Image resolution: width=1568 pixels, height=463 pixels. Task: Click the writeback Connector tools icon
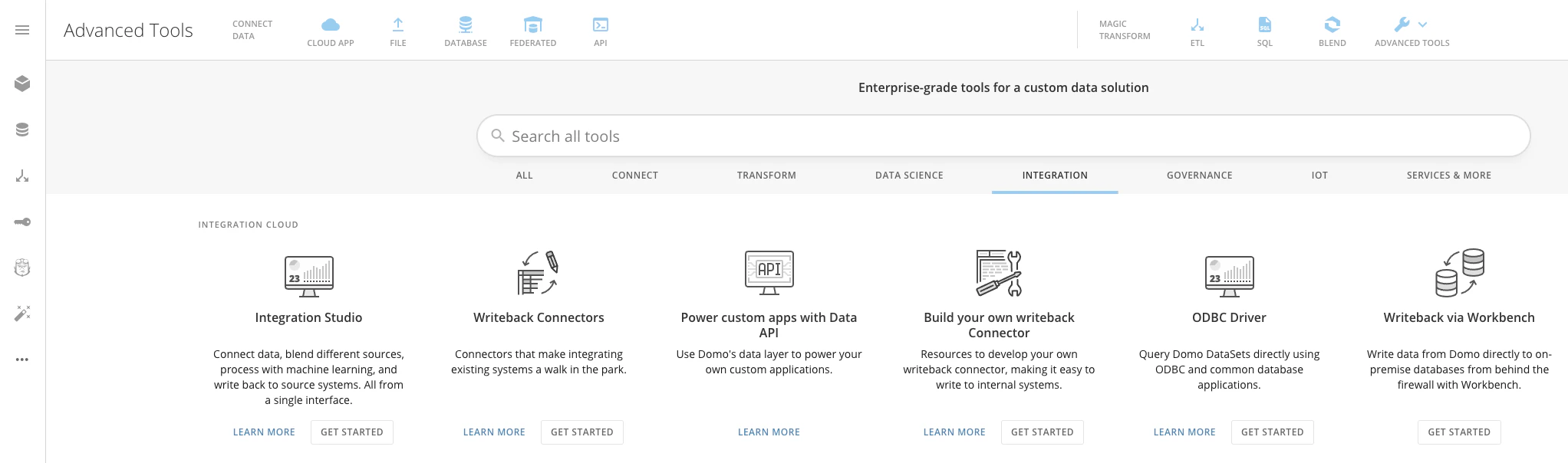[x=999, y=273]
